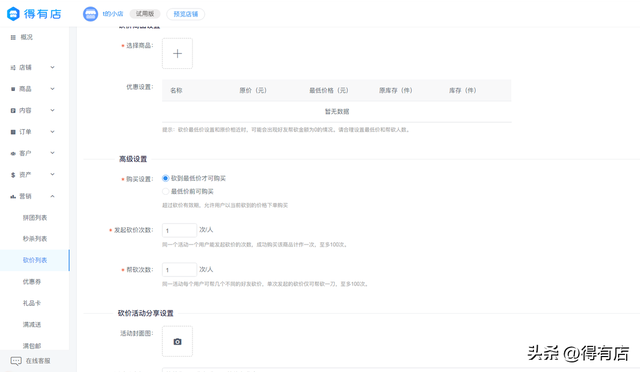Expand the 订单 menu chevron
This screenshot has height=372, width=640.
click(x=52, y=132)
